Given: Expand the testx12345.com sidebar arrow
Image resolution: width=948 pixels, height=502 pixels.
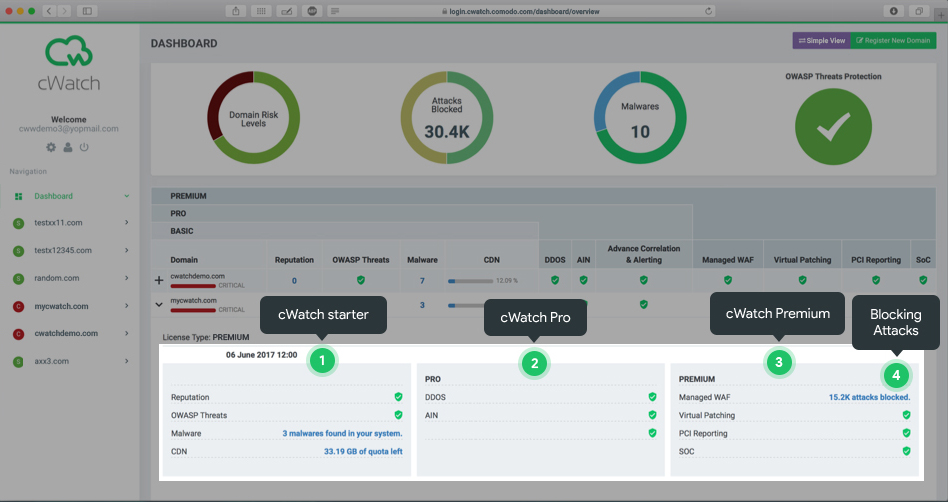Looking at the screenshot, I should coord(127,250).
